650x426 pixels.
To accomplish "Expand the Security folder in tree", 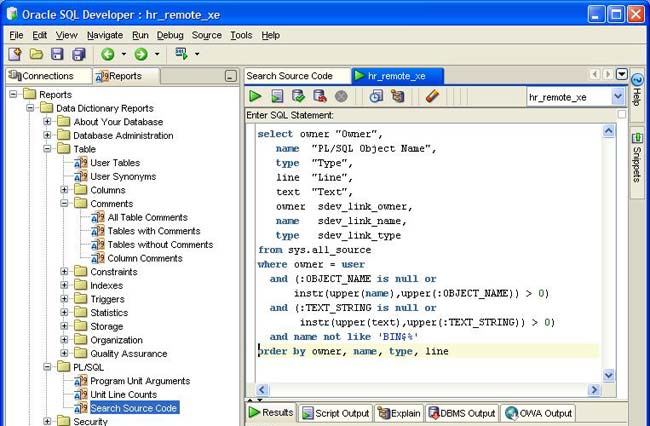I will 48,421.
